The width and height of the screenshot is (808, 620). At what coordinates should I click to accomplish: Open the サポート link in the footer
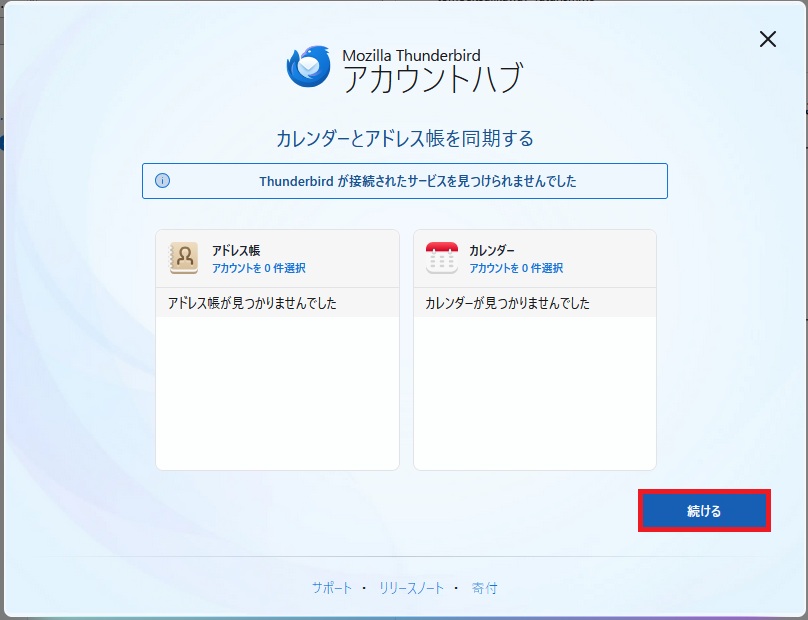[331, 588]
